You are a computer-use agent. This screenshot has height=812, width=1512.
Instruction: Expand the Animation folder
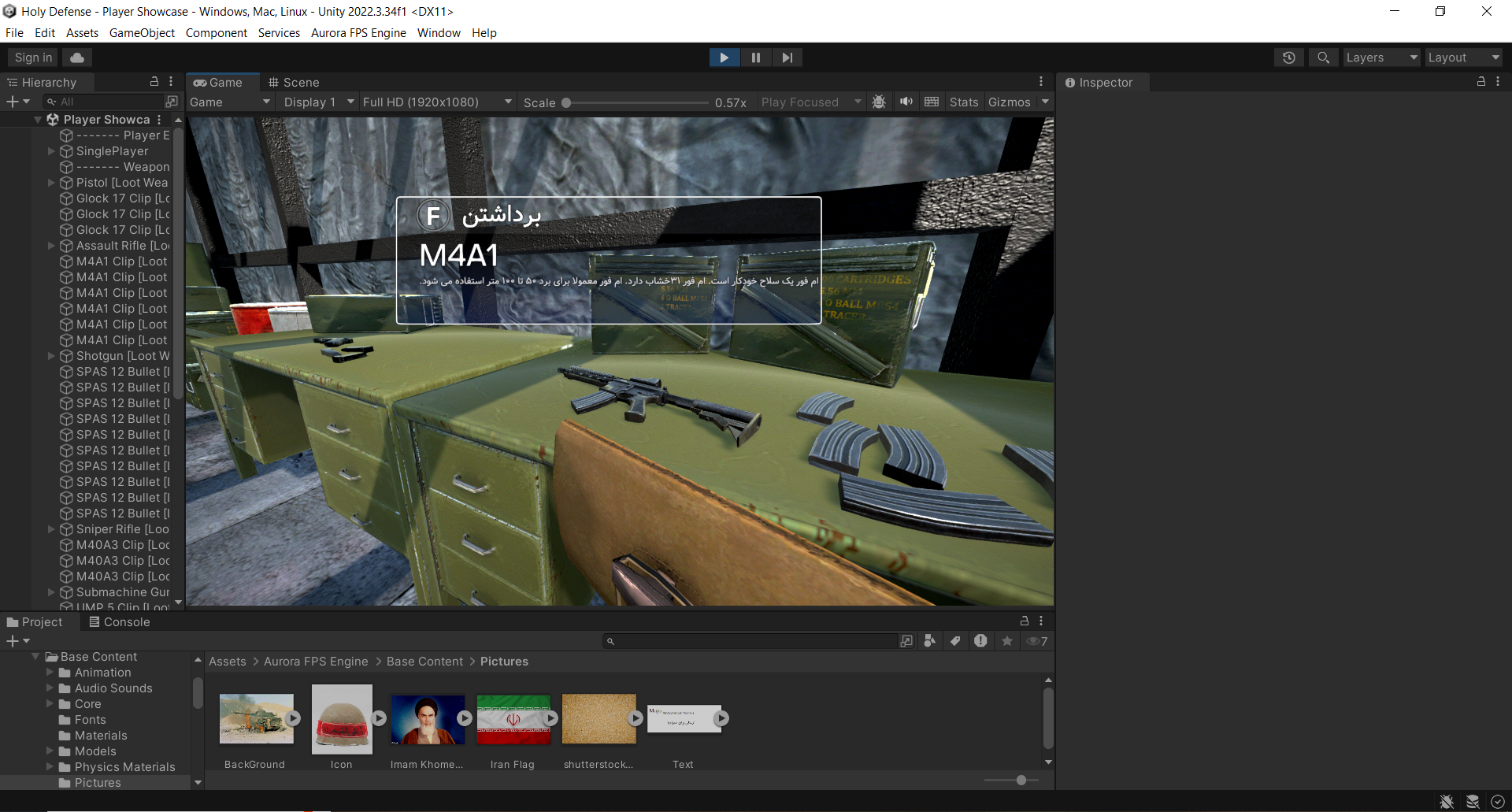(x=50, y=673)
